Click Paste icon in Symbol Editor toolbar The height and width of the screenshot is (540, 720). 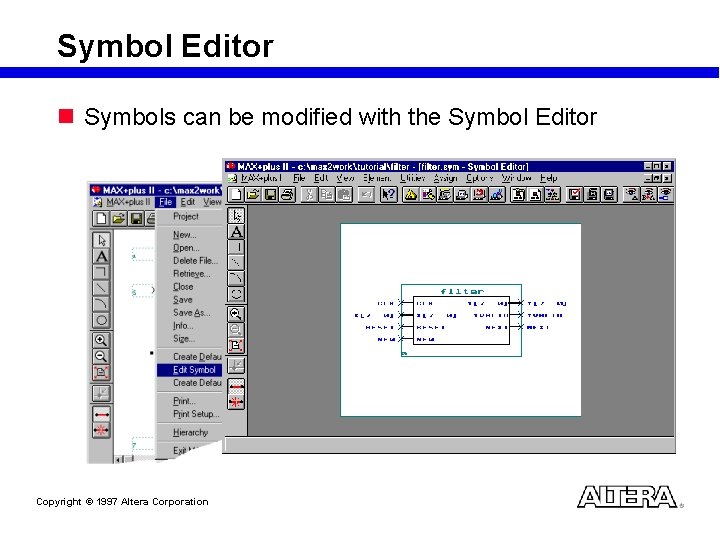click(x=343, y=195)
